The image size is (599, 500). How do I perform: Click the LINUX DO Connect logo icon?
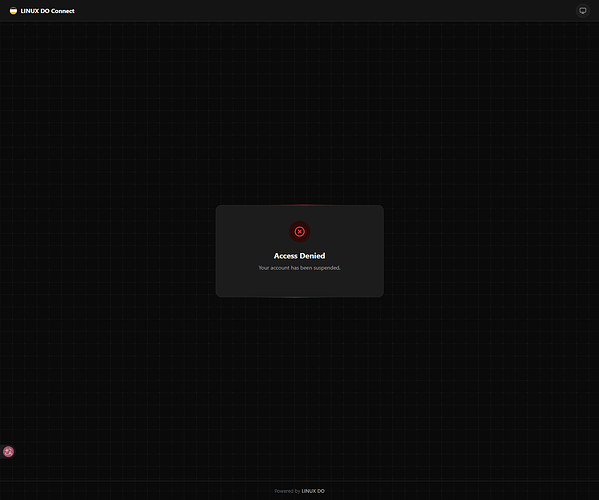coord(13,11)
